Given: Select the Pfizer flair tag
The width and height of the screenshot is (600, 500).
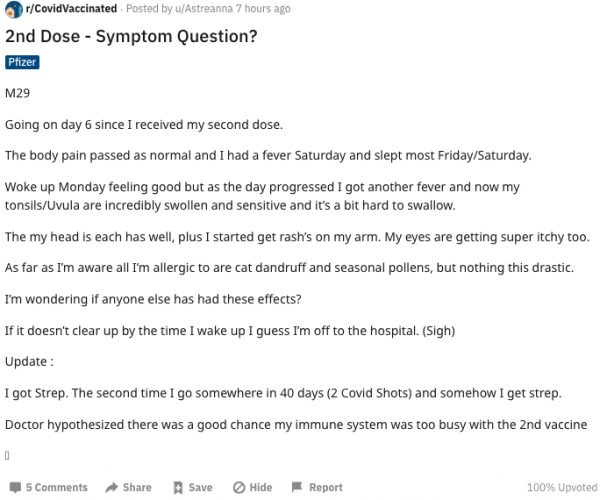Looking at the screenshot, I should (x=22, y=62).
